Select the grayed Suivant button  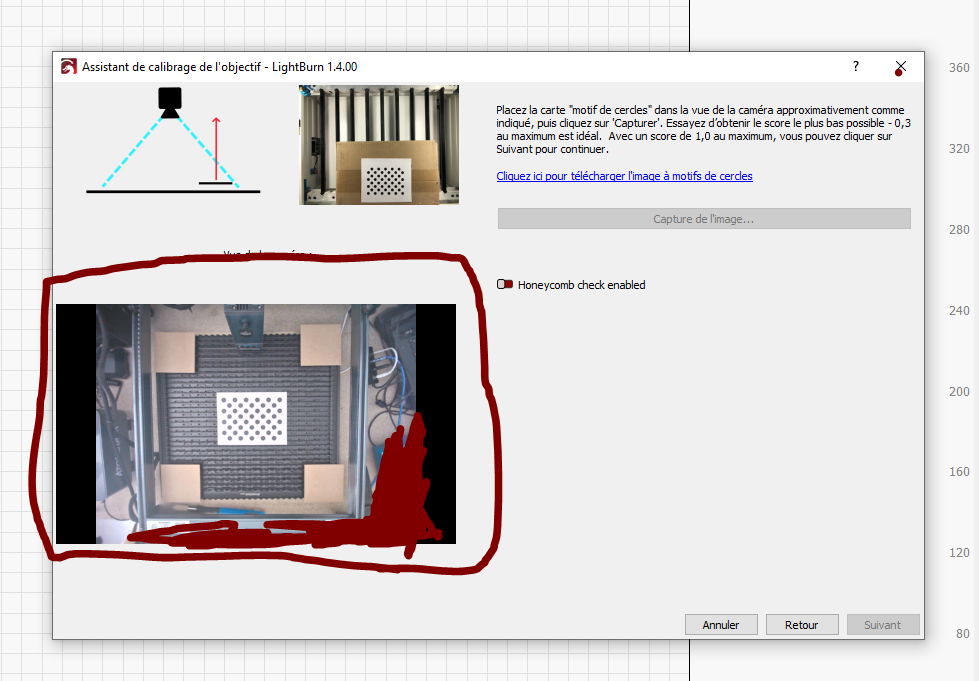pyautogui.click(x=883, y=624)
